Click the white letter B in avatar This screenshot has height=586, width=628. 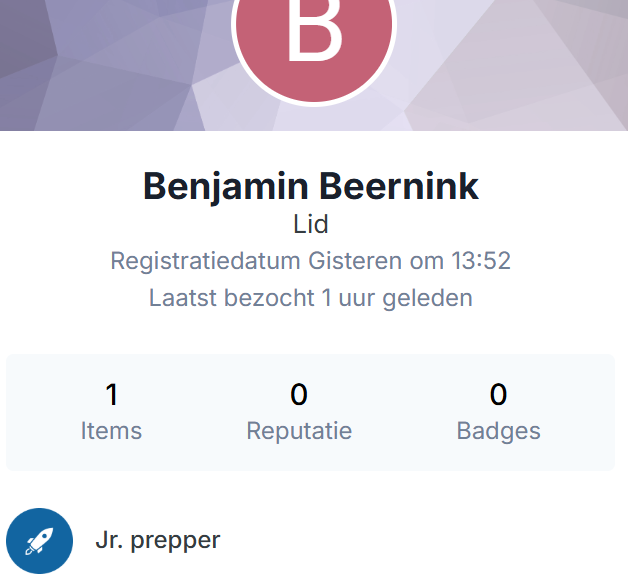coord(315,28)
